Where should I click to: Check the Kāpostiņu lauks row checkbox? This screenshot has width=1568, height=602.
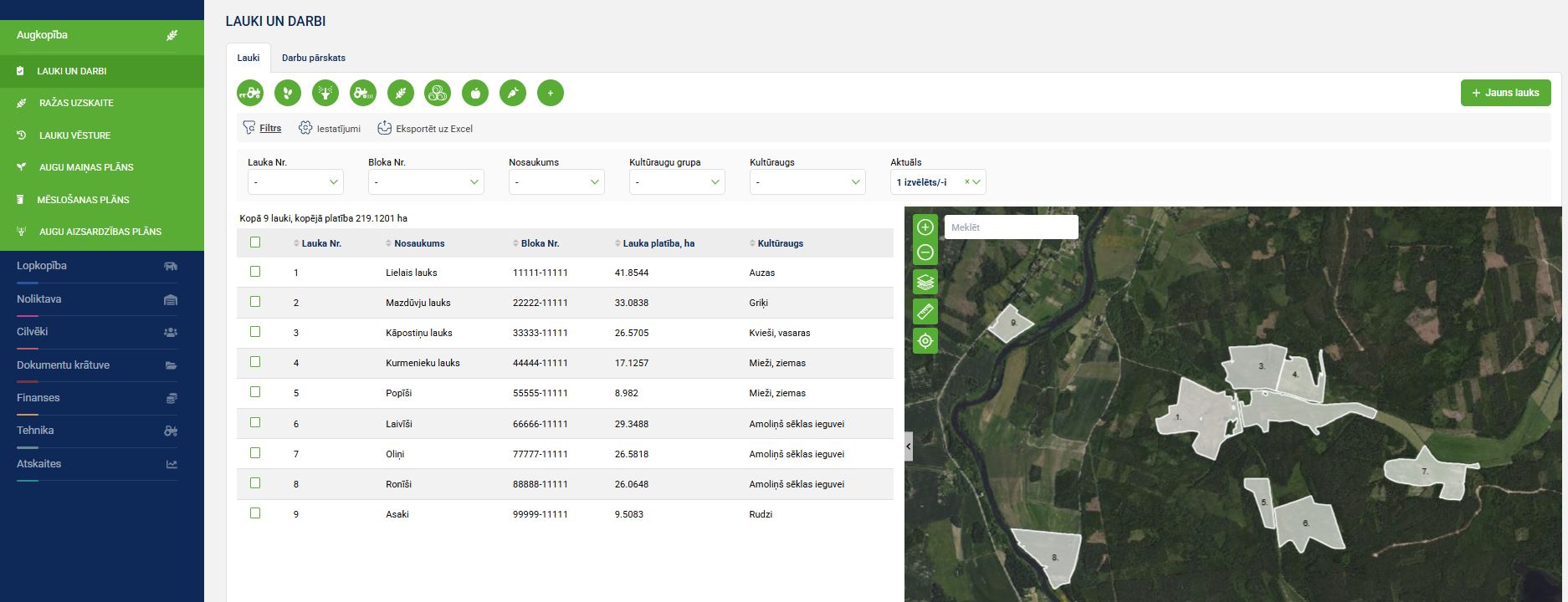point(255,332)
